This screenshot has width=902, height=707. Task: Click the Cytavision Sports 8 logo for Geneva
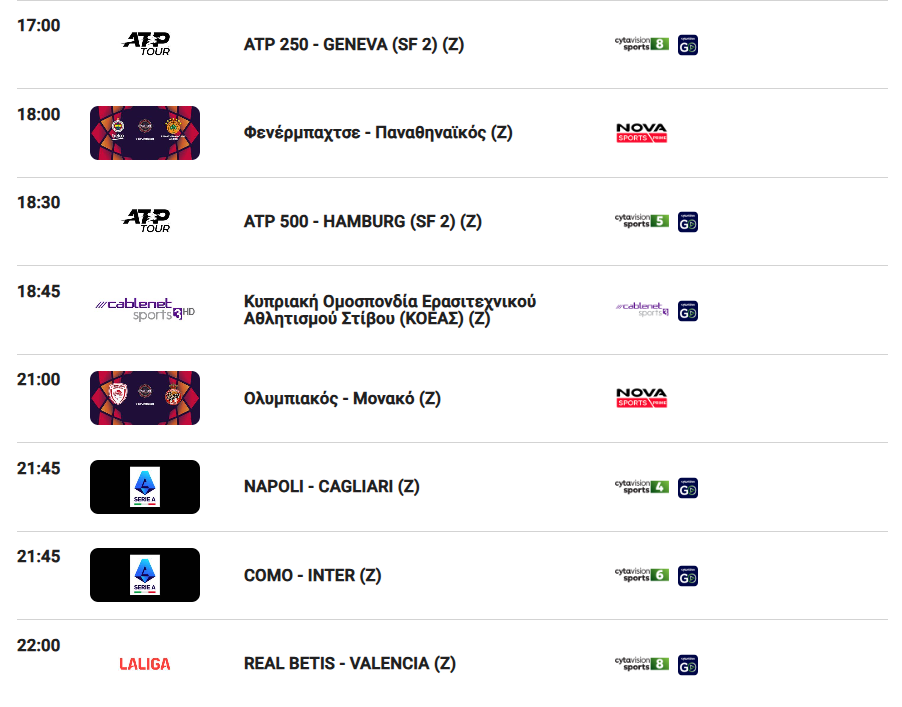tap(641, 44)
